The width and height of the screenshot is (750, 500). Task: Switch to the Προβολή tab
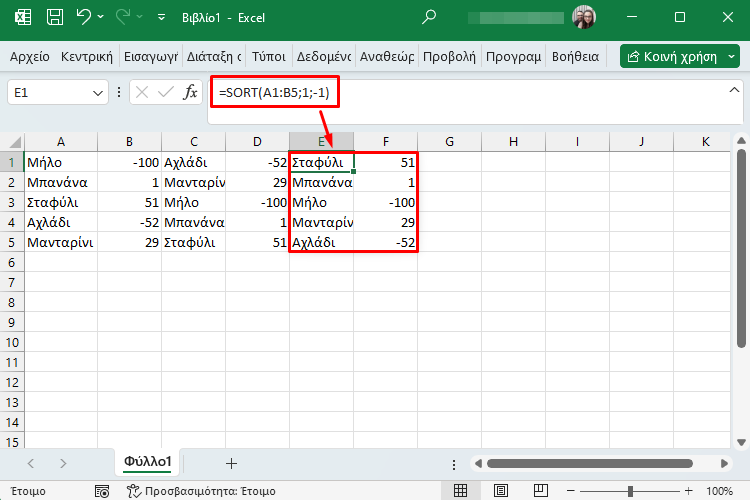click(x=449, y=56)
